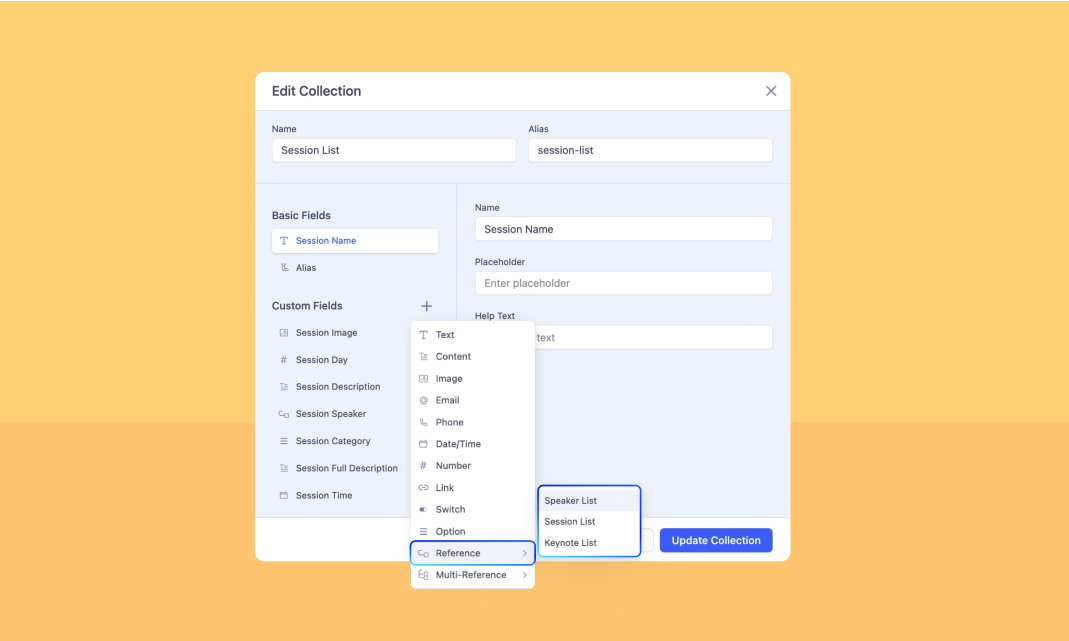
Task: Expand the Multi-Reference submenu chevron
Action: click(x=524, y=575)
